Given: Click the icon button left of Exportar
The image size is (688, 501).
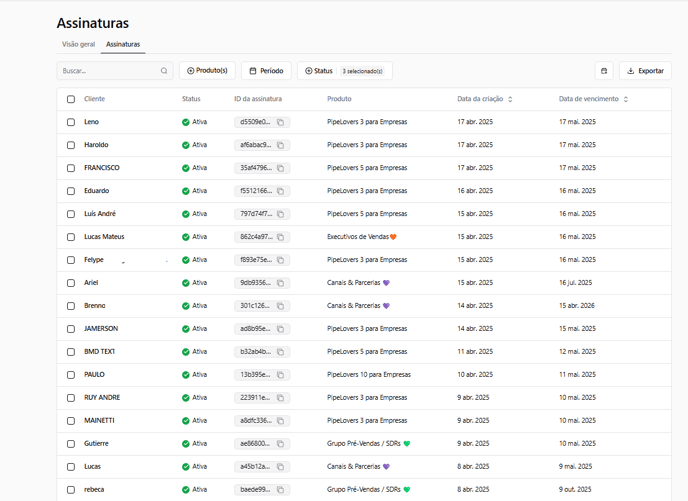Looking at the screenshot, I should click(x=604, y=71).
